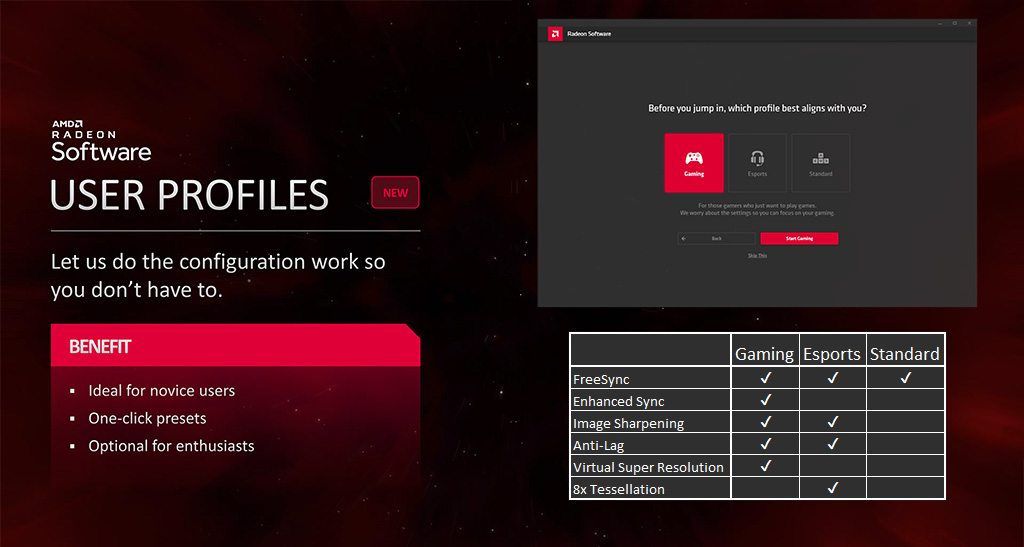Click the Back button
The height and width of the screenshot is (547, 1024).
pyautogui.click(x=716, y=239)
